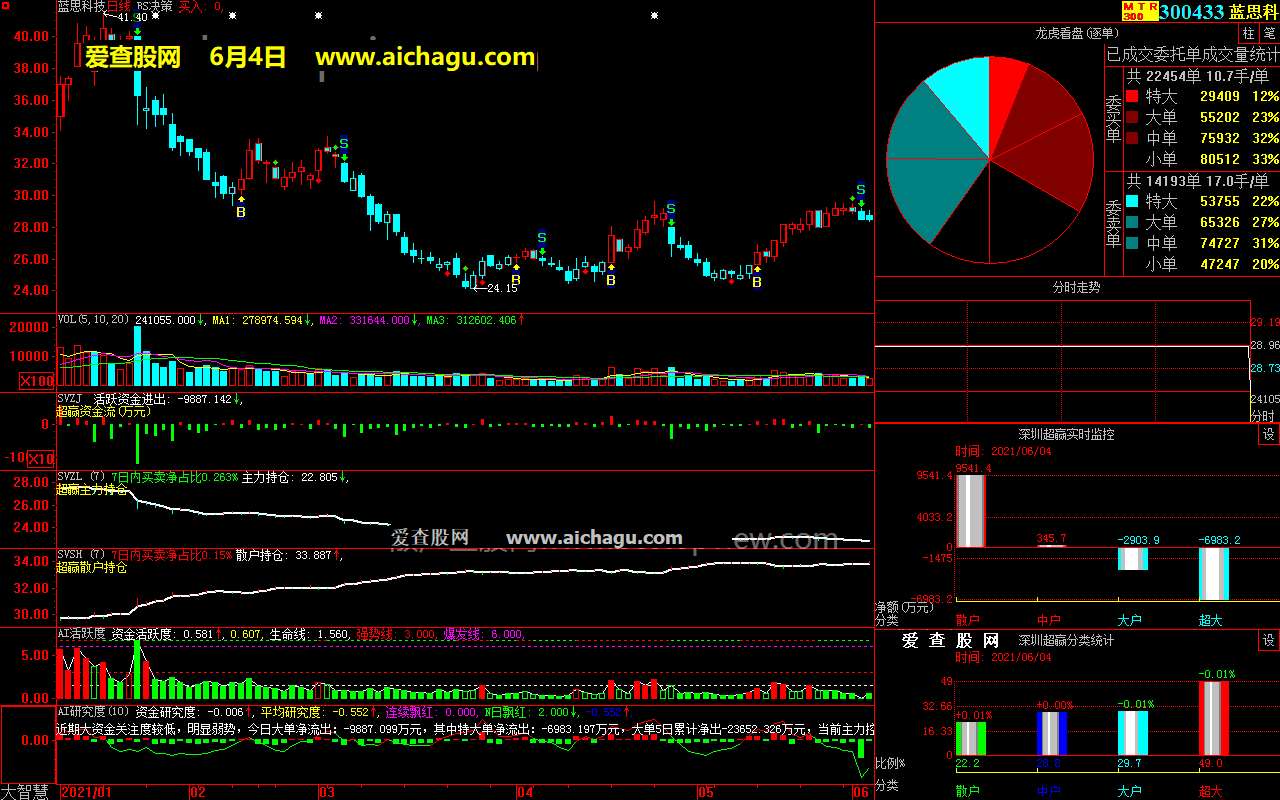Click the 日线 period label in chart header
This screenshot has width=1280, height=800.
click(x=119, y=6)
